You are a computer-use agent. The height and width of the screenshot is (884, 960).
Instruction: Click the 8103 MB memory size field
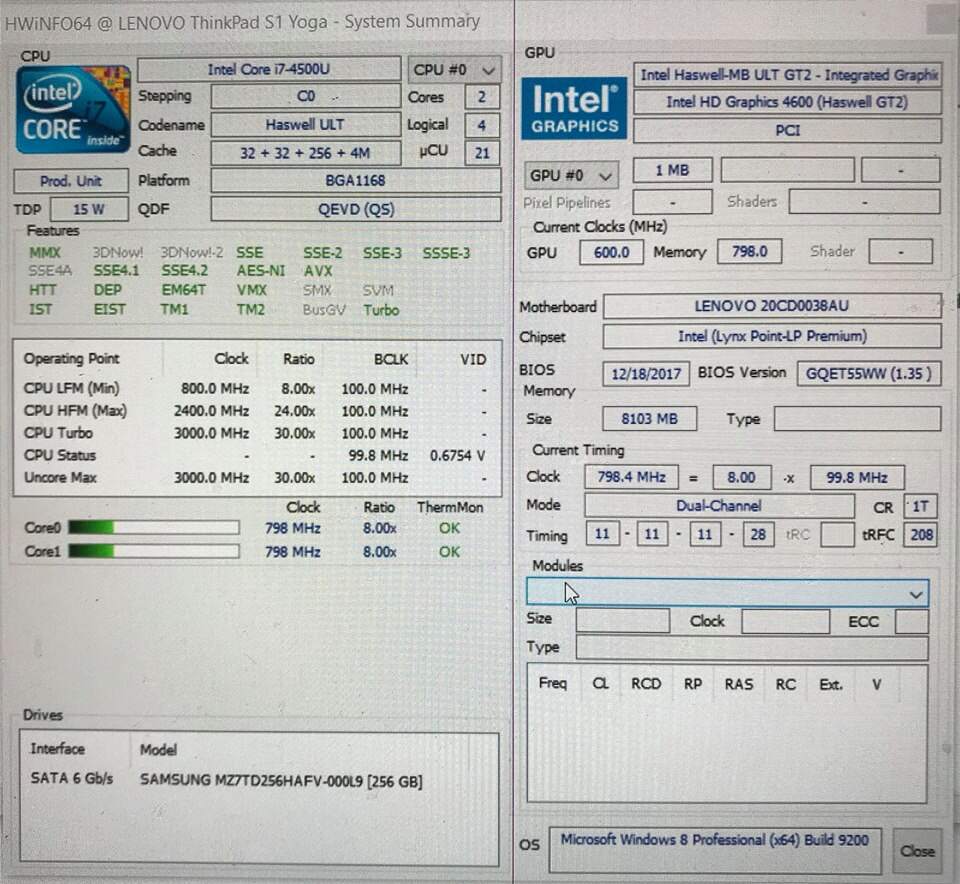650,419
